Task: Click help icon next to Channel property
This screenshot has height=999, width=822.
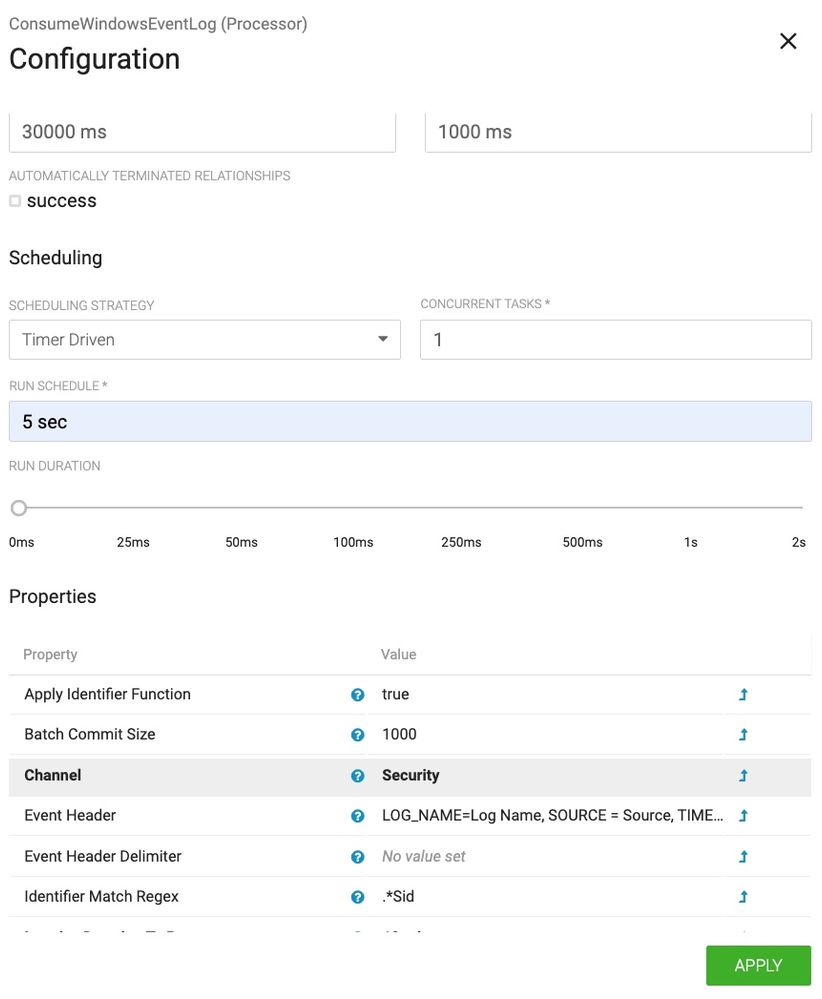Action: pyautogui.click(x=358, y=776)
